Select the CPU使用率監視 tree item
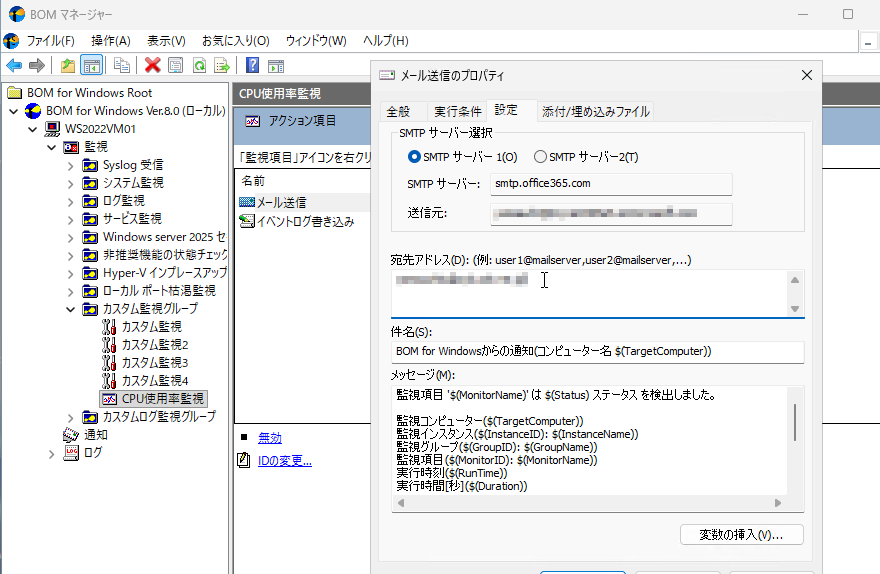This screenshot has width=880, height=574. [154, 398]
